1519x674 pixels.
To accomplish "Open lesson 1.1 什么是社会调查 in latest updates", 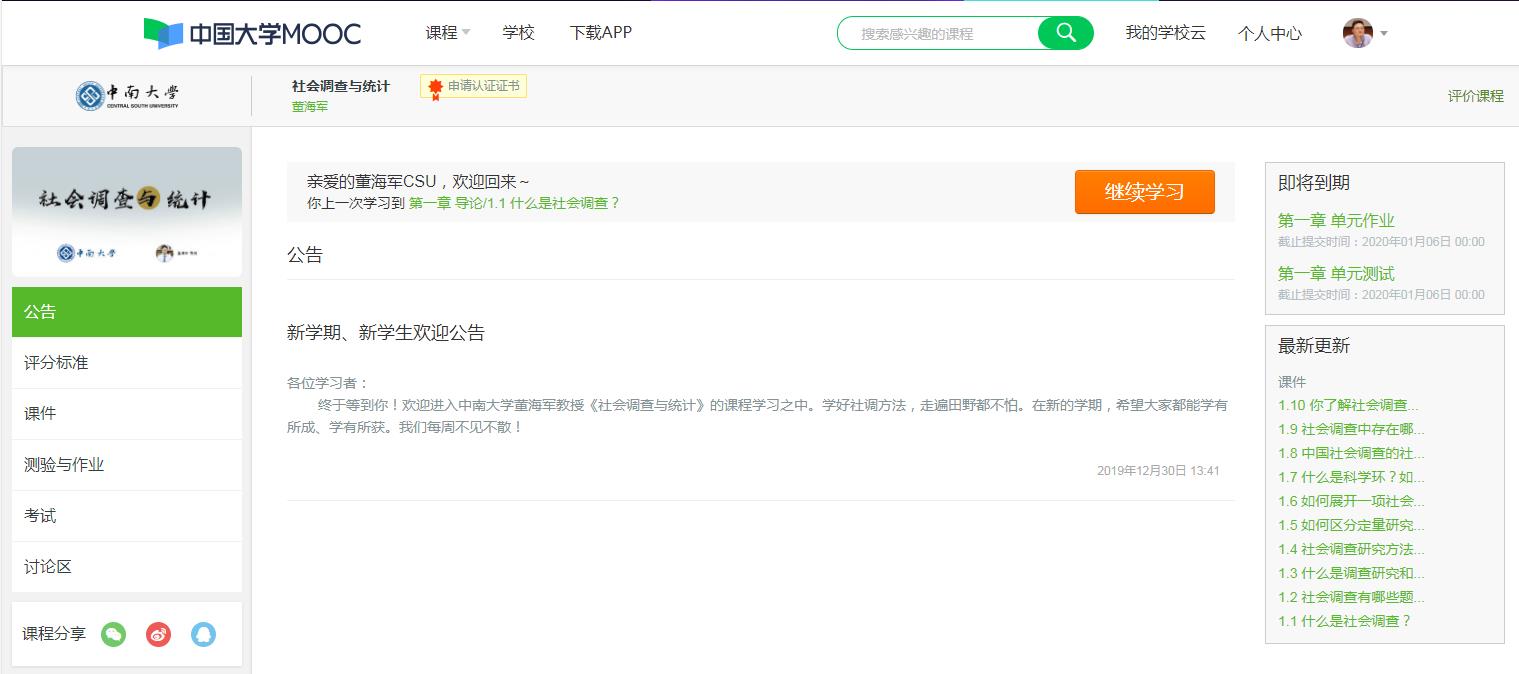I will [x=1344, y=621].
